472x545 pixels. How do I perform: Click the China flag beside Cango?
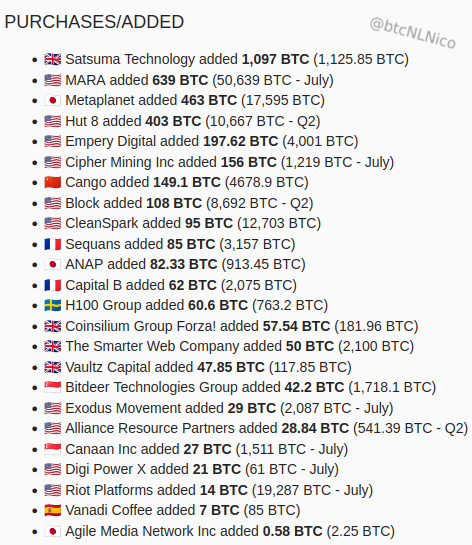click(53, 182)
